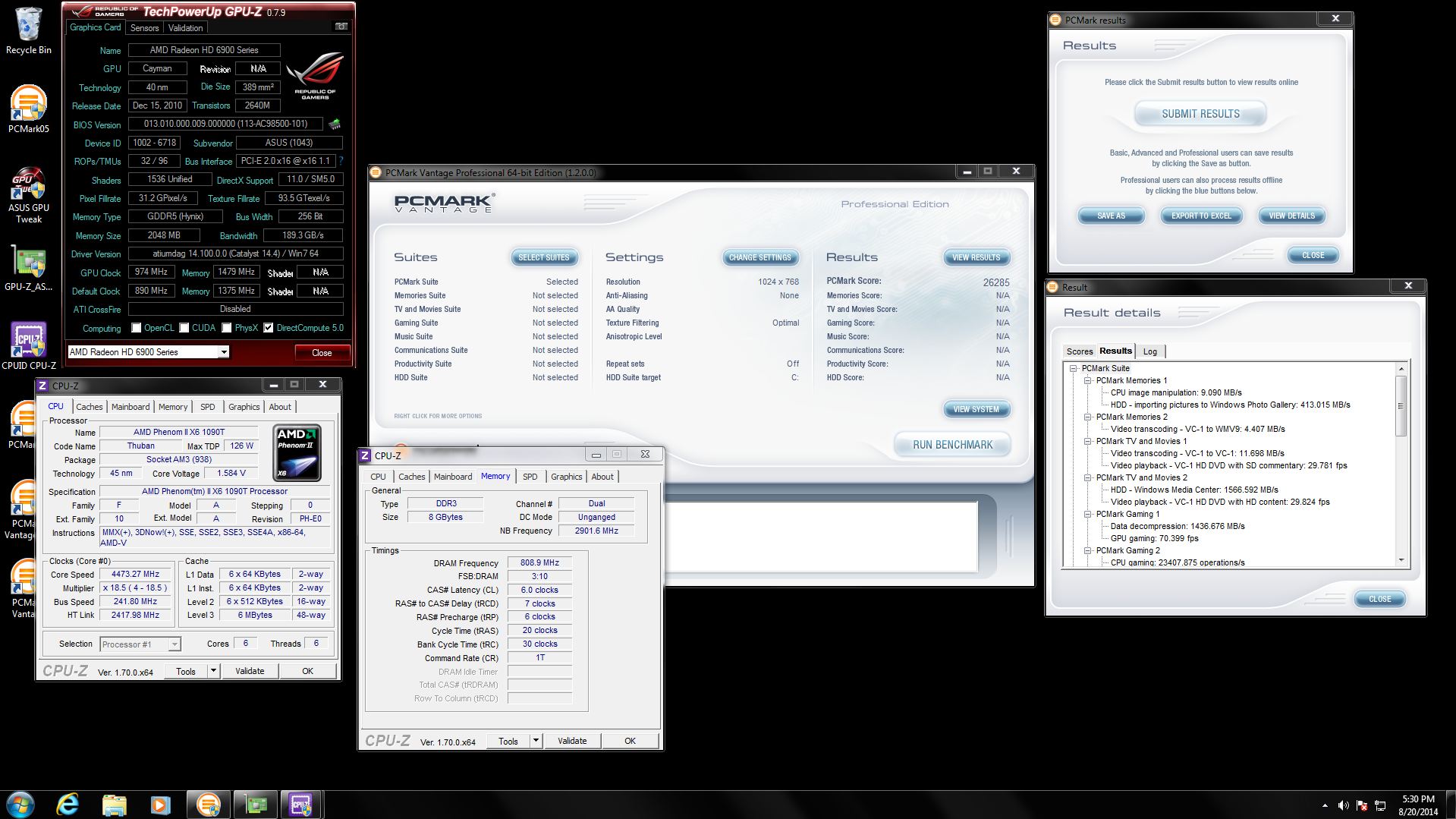This screenshot has height=819, width=1456.
Task: Click the Result details scrollbar thumb
Action: tap(1401, 406)
